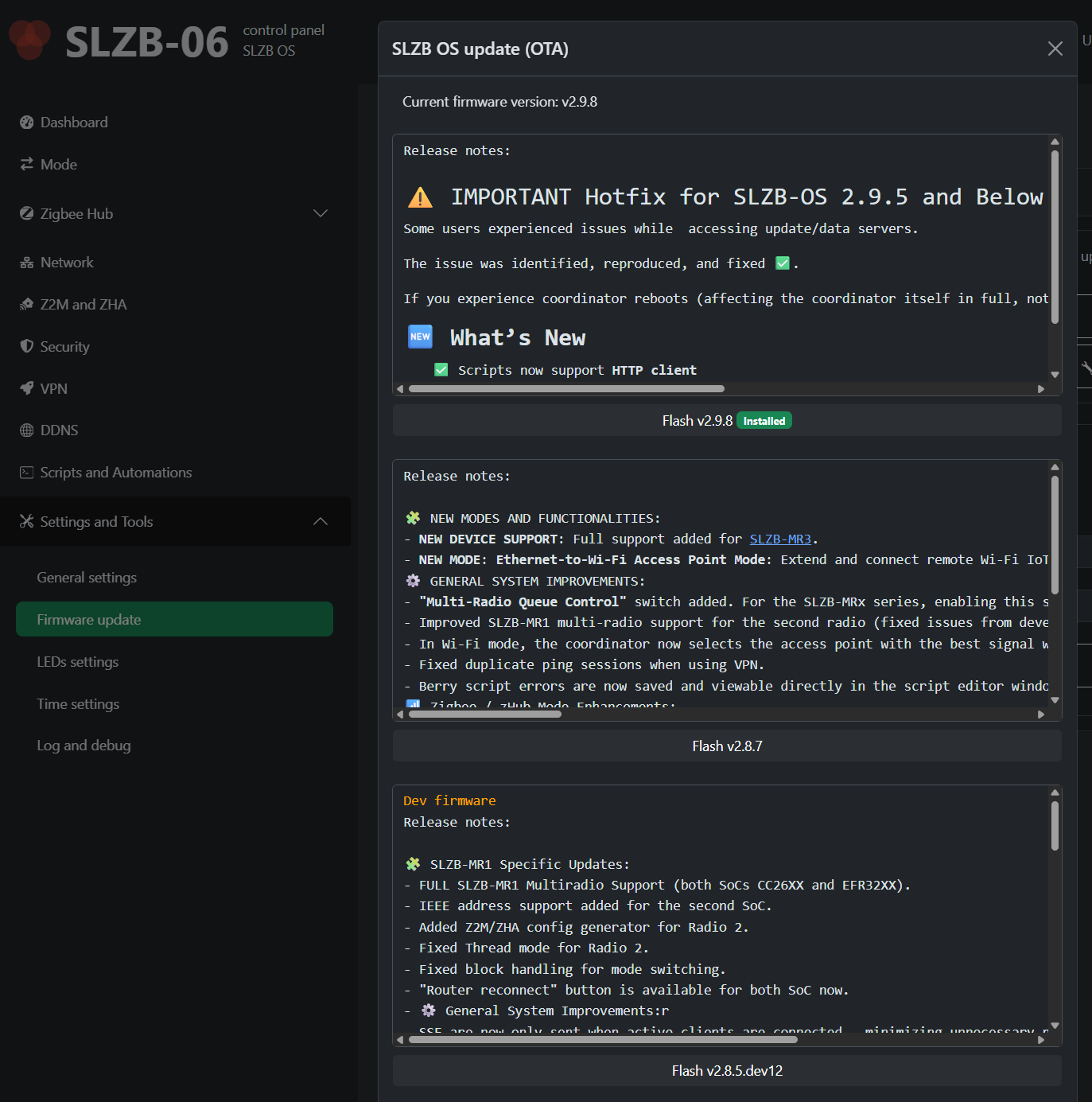Click the orange 'Dev firmware' label
Image resolution: width=1092 pixels, height=1102 pixels.
tap(449, 800)
